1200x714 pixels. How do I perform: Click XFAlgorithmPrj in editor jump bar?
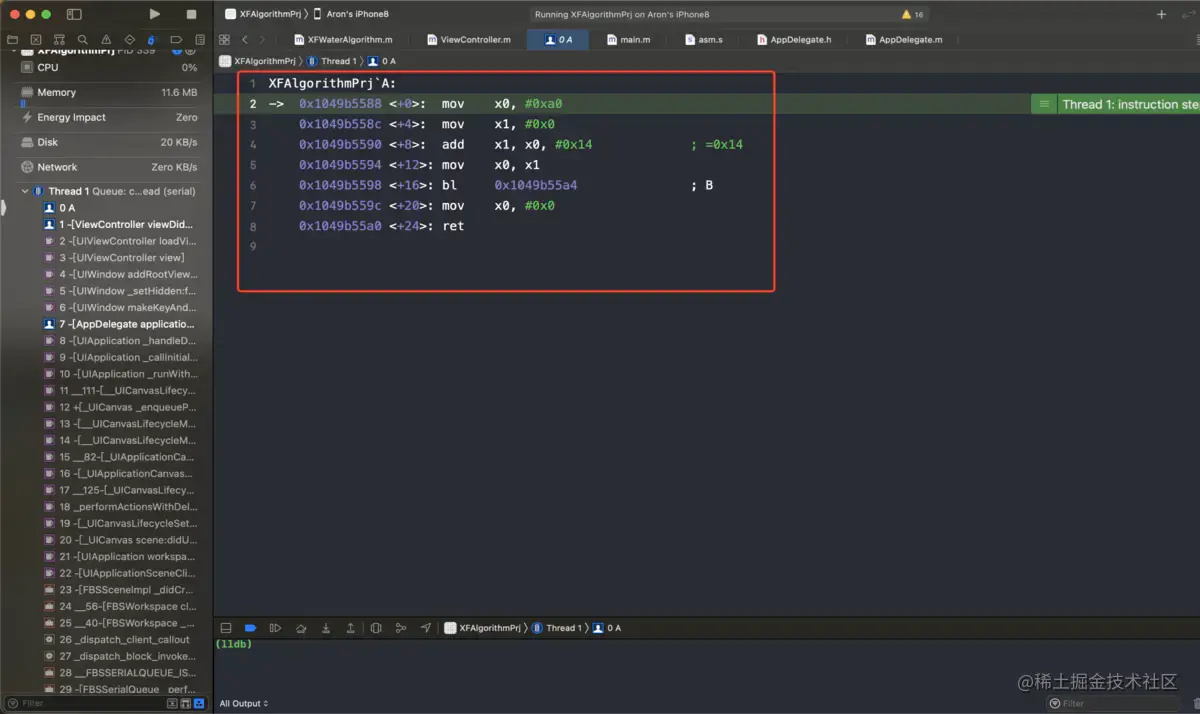[258, 61]
